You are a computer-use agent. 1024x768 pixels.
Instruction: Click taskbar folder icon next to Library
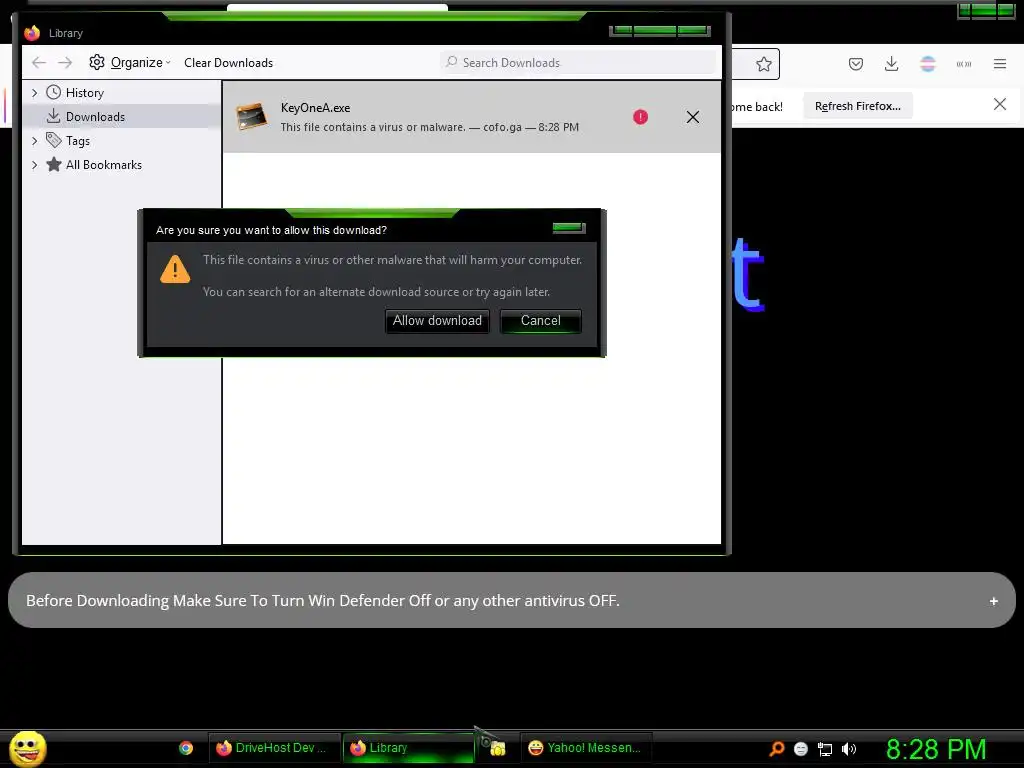coord(497,748)
